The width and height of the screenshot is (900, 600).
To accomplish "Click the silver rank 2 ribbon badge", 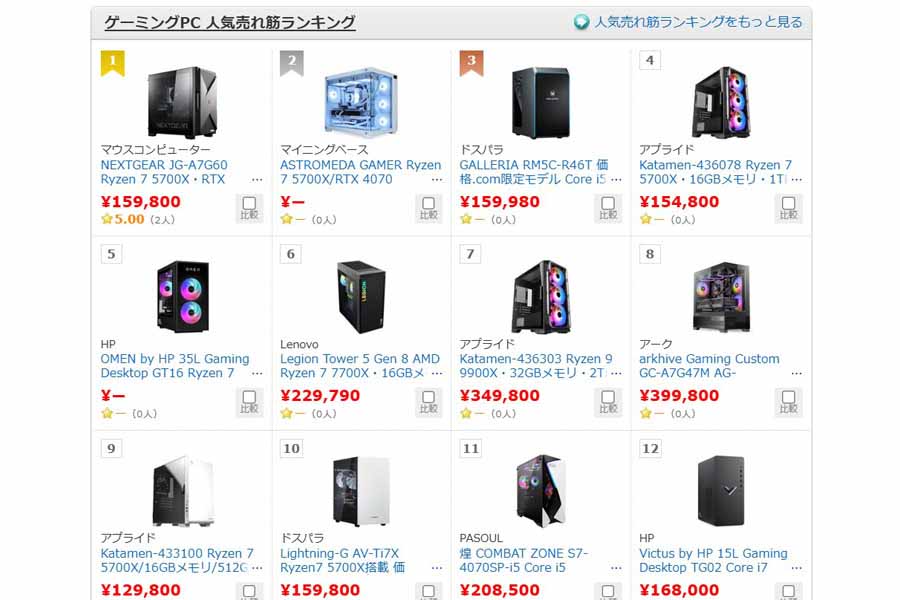I will (x=292, y=63).
